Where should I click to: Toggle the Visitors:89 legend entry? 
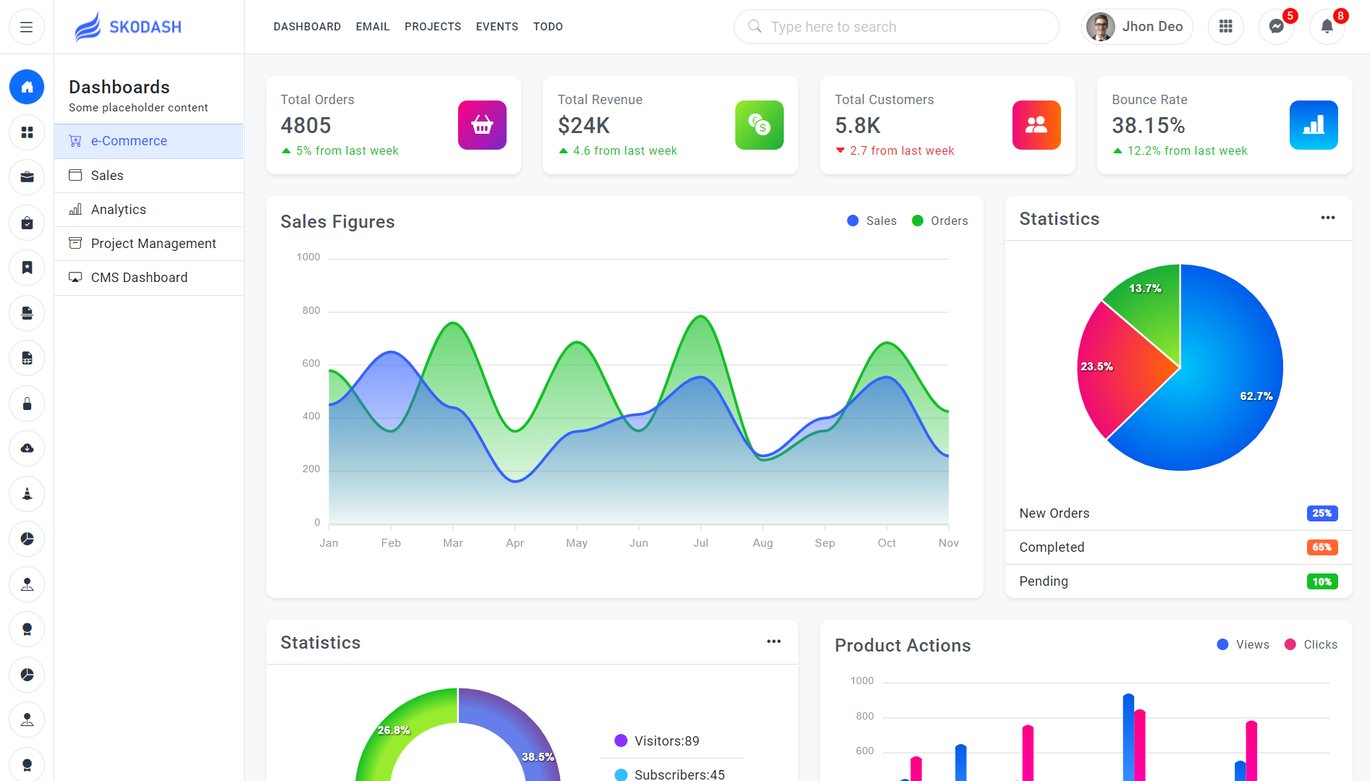(x=657, y=741)
